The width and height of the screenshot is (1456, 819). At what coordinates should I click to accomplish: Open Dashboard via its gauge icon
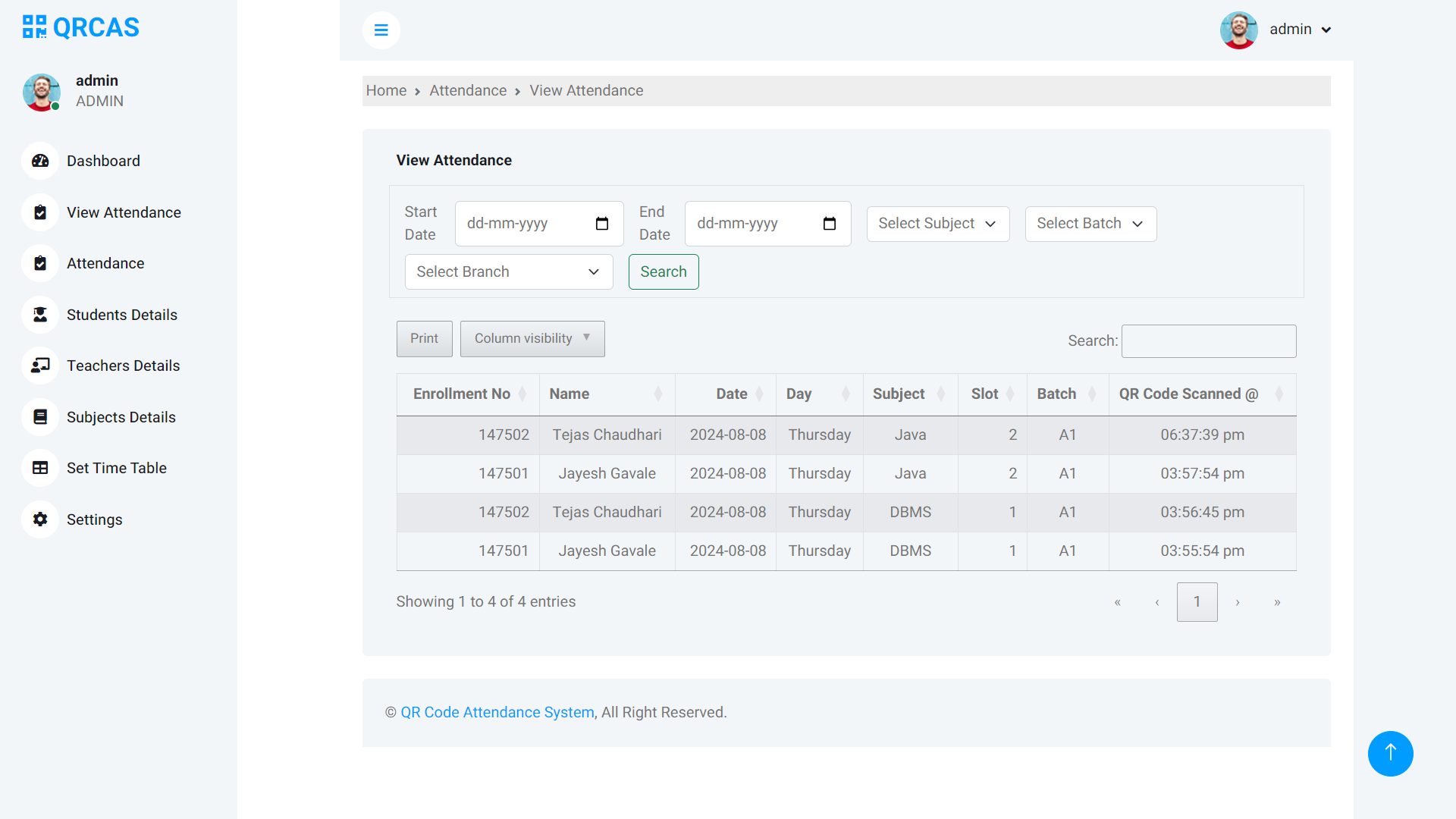40,161
